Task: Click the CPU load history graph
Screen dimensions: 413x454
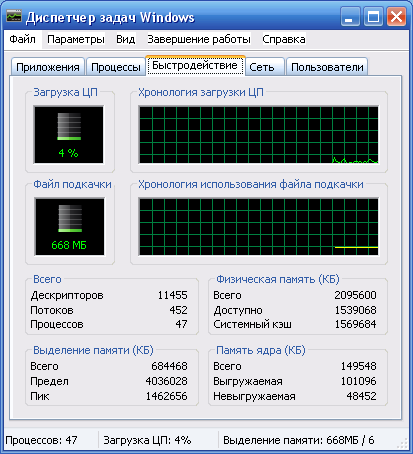Action: [x=259, y=135]
